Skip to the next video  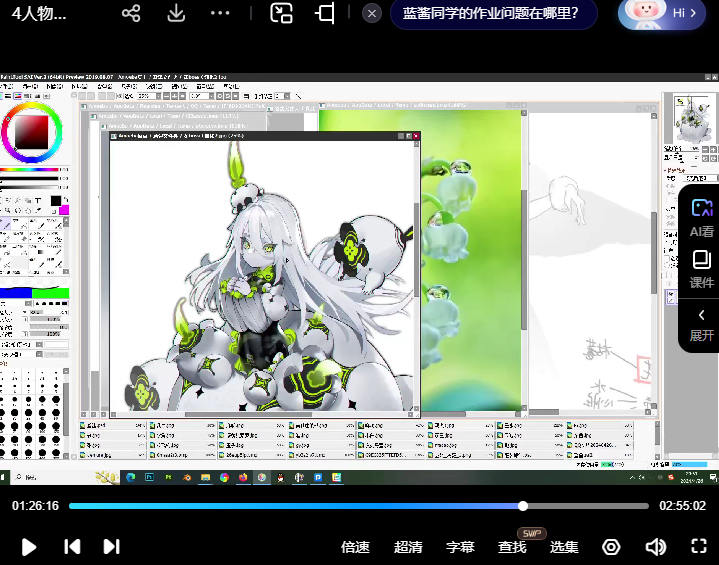(111, 546)
